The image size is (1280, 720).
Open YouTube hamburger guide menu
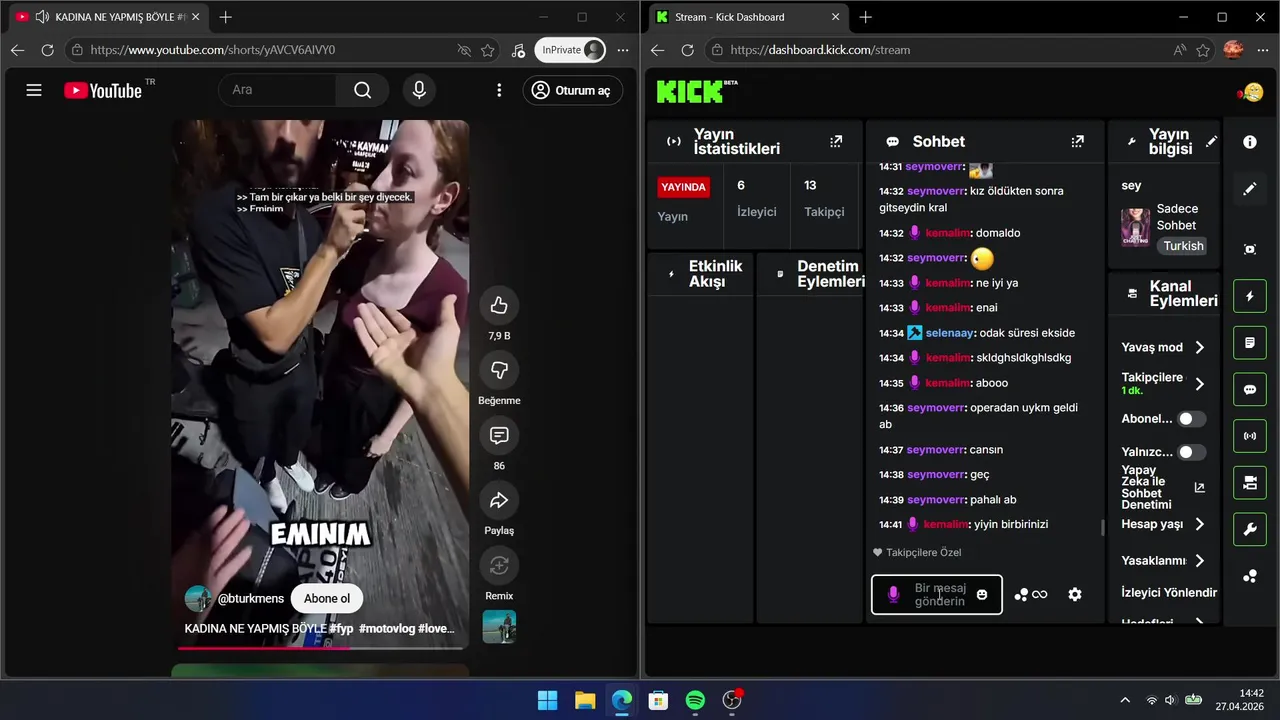coord(34,90)
